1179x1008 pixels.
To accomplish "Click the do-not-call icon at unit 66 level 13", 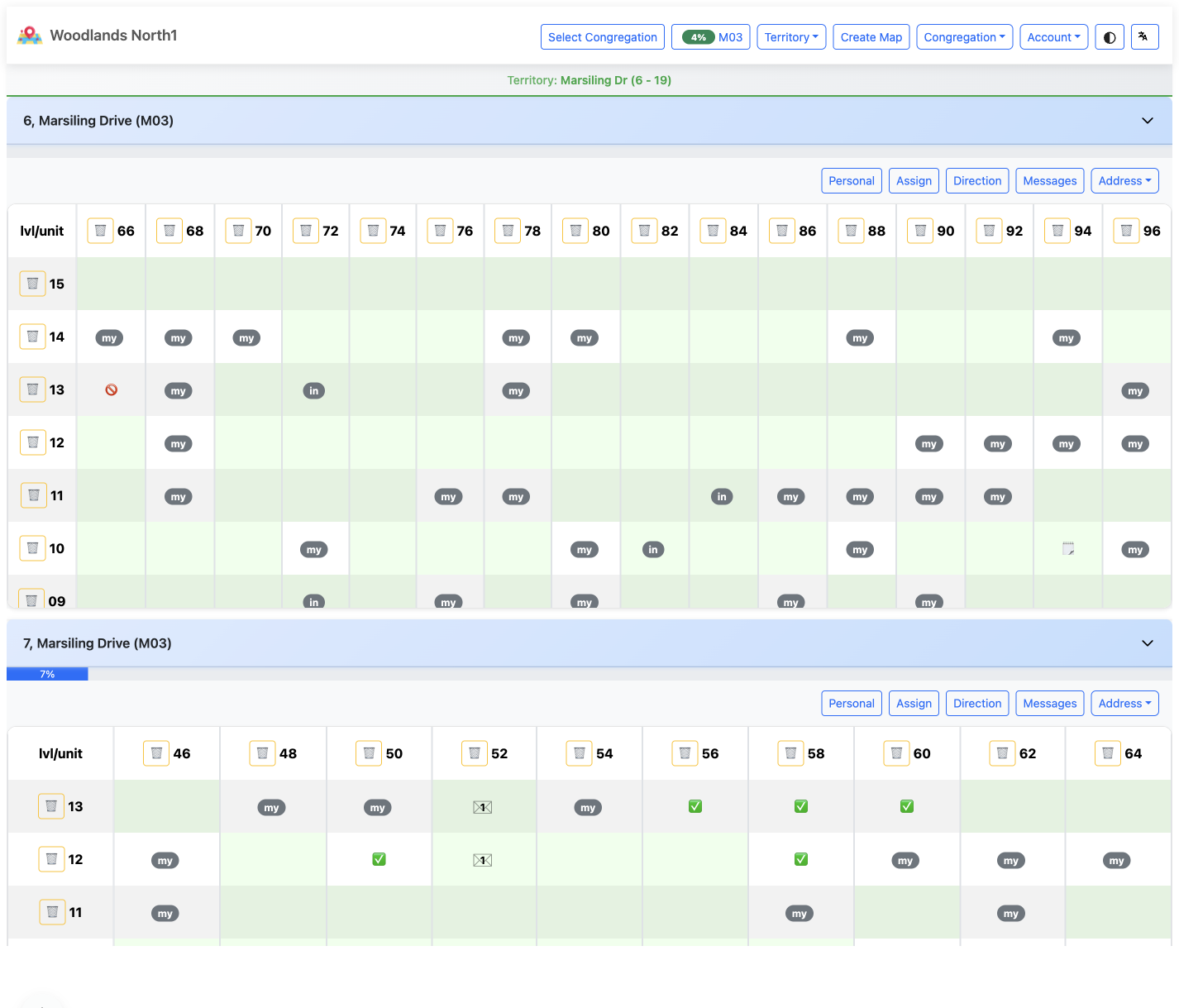I will pos(110,390).
